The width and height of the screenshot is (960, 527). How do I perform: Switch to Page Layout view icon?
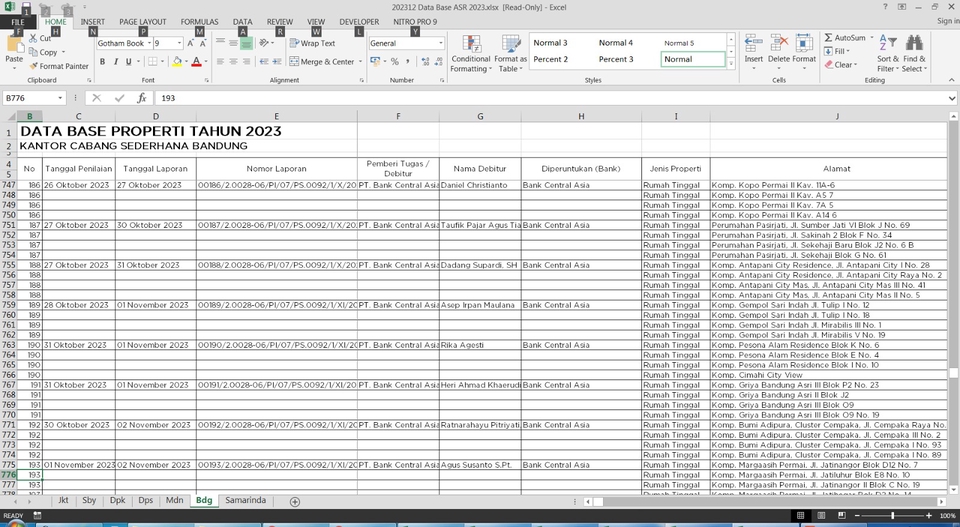point(821,515)
